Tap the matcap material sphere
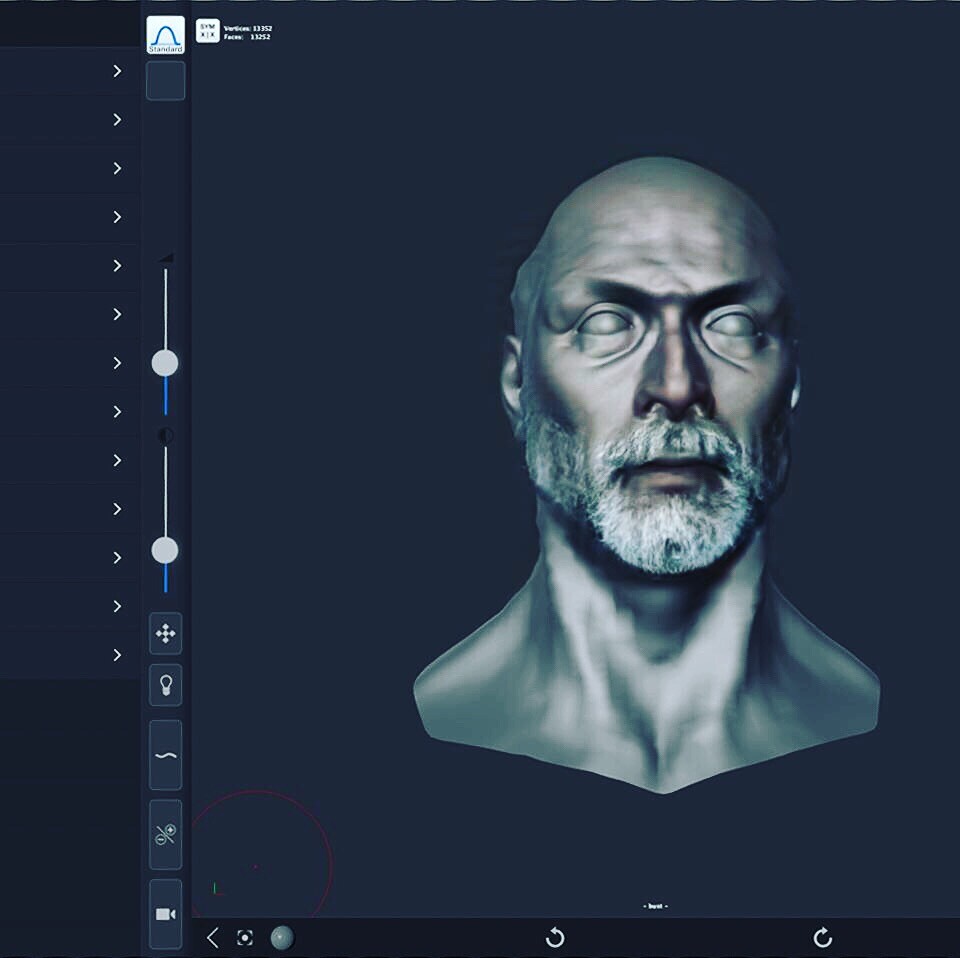 click(x=281, y=938)
